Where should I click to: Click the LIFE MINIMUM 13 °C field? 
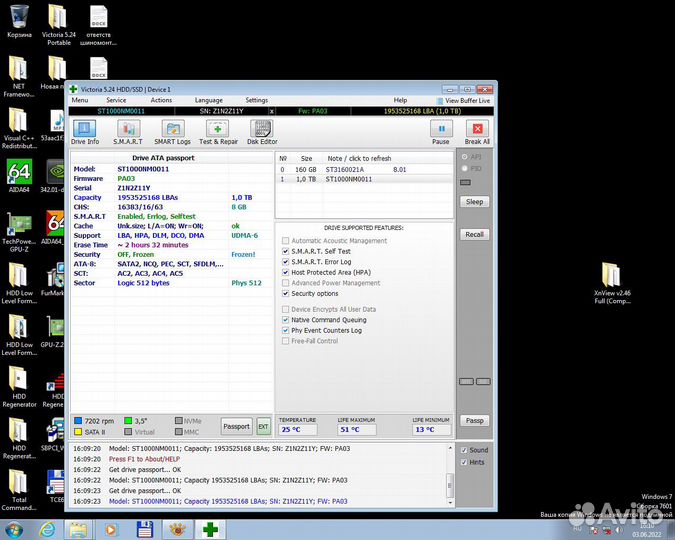coord(431,429)
